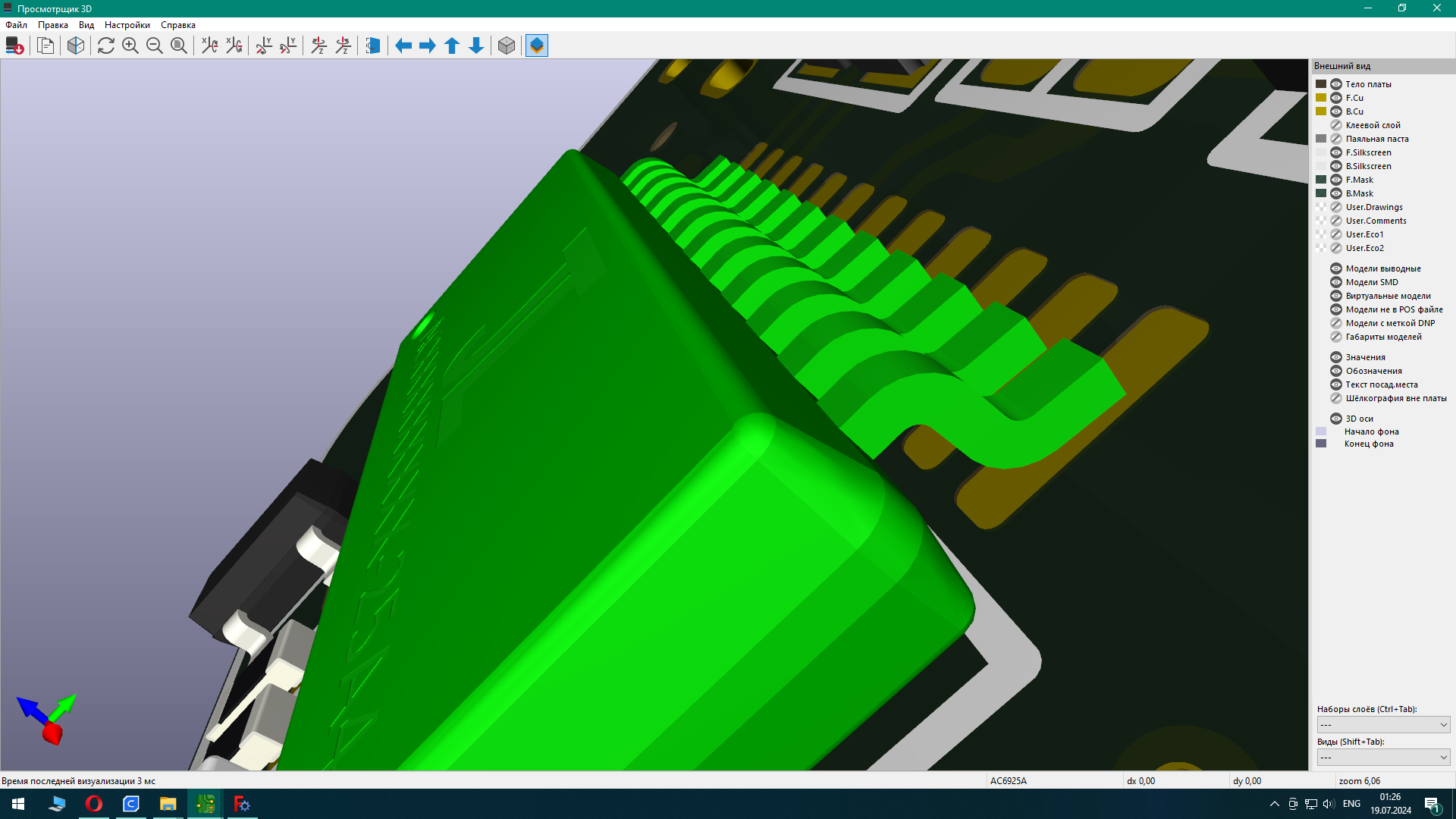Open Правка menu
The image size is (1456, 819).
coord(53,25)
